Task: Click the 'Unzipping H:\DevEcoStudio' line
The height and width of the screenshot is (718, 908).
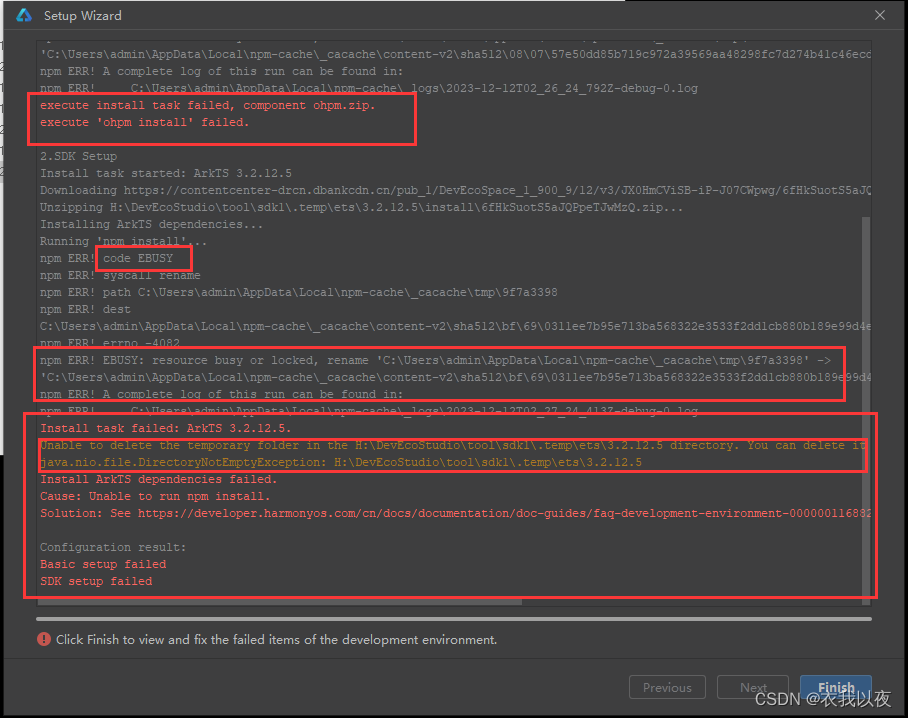Action: point(361,207)
